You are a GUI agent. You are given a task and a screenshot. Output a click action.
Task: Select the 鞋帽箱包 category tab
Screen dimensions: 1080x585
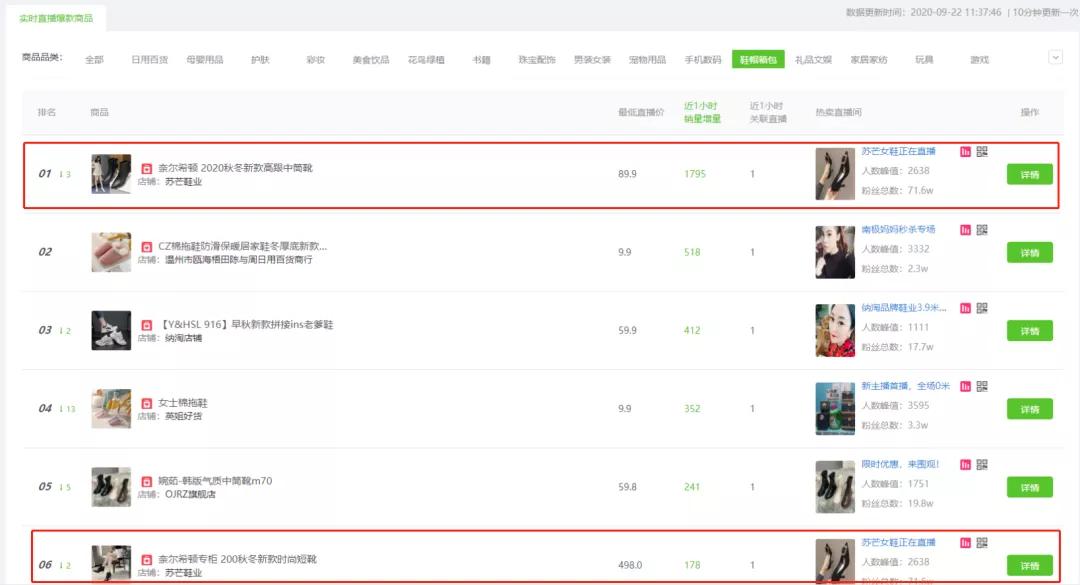point(758,60)
